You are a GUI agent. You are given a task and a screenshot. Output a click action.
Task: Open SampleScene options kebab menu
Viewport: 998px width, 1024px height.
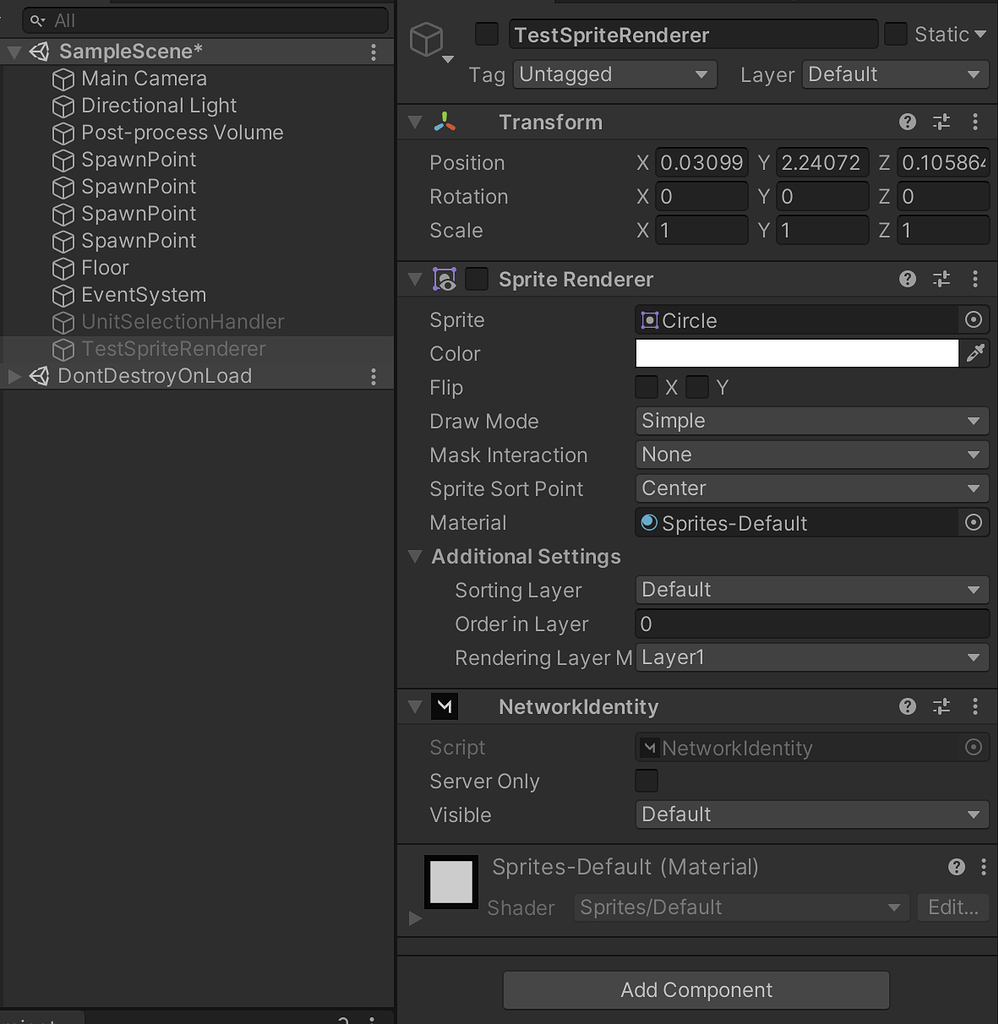click(x=373, y=51)
